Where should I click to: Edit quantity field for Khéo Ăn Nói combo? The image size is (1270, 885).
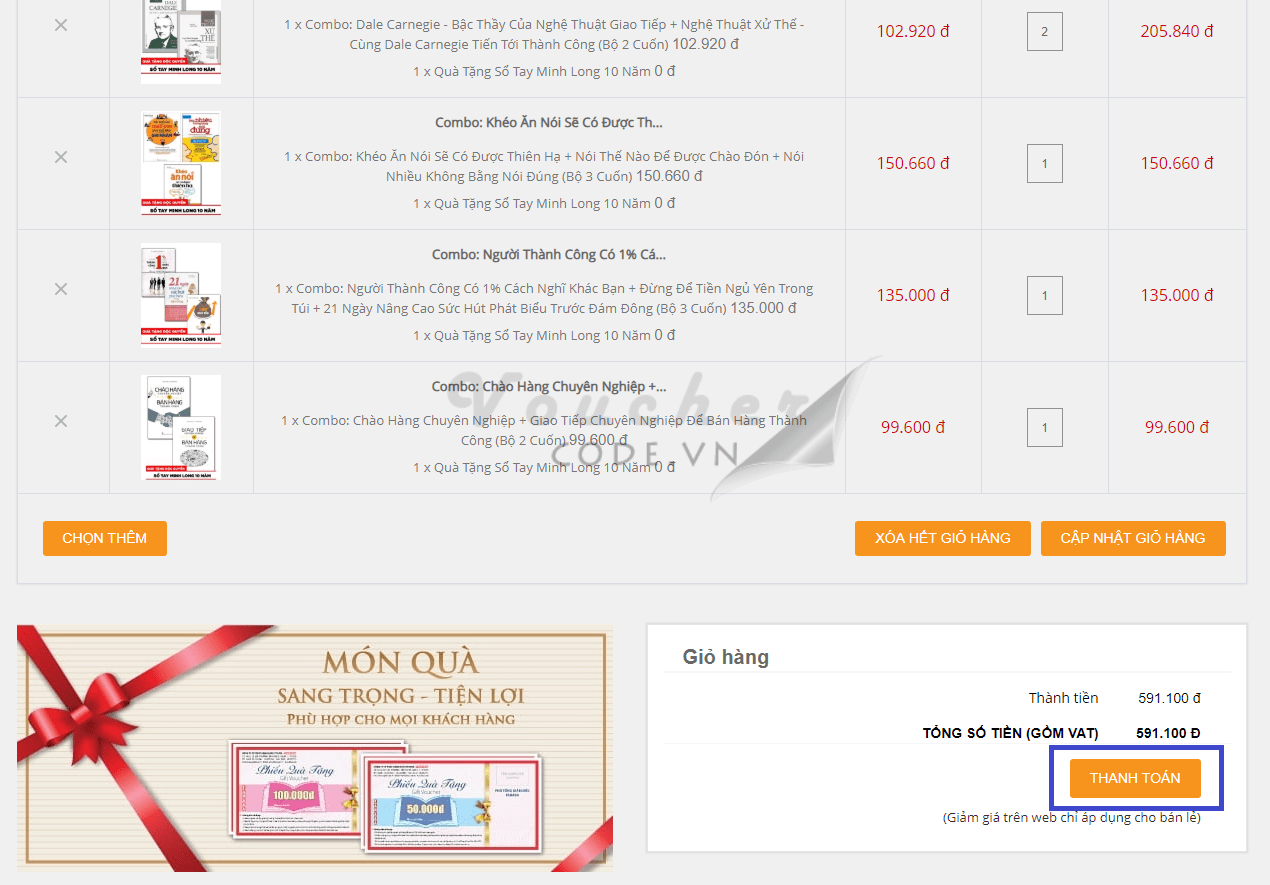click(1045, 163)
